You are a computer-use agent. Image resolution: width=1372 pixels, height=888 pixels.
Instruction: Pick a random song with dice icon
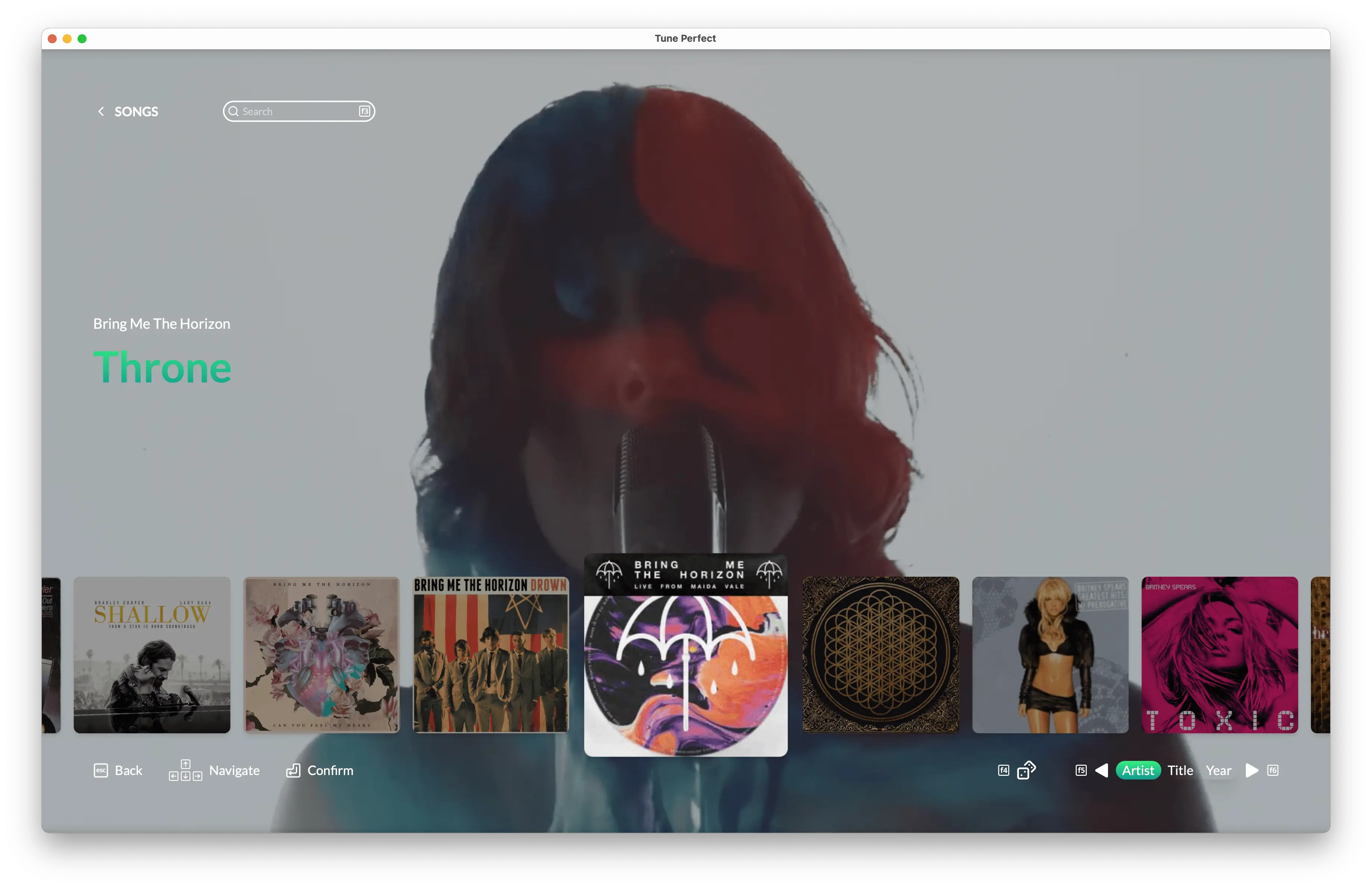(x=1026, y=771)
